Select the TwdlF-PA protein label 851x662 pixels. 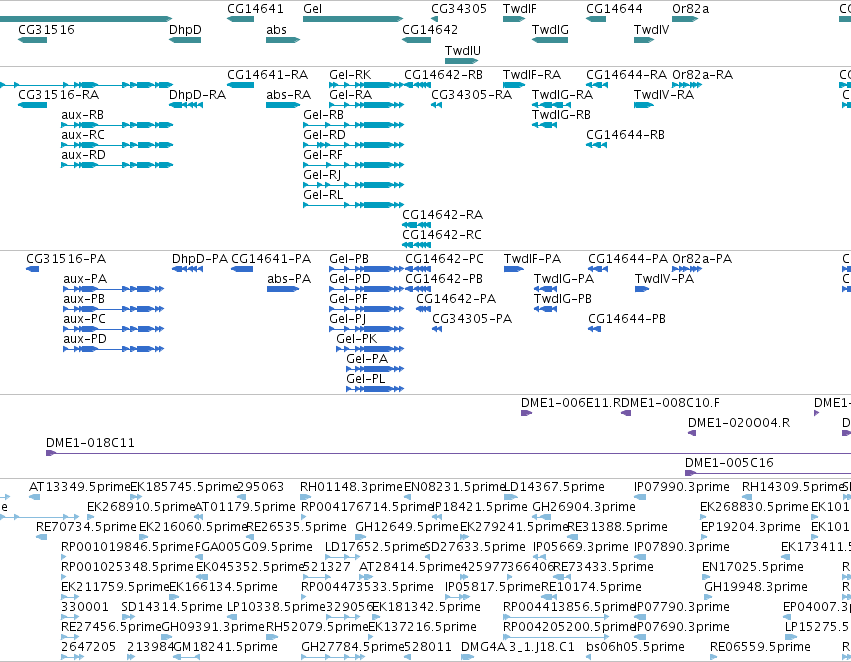532,259
